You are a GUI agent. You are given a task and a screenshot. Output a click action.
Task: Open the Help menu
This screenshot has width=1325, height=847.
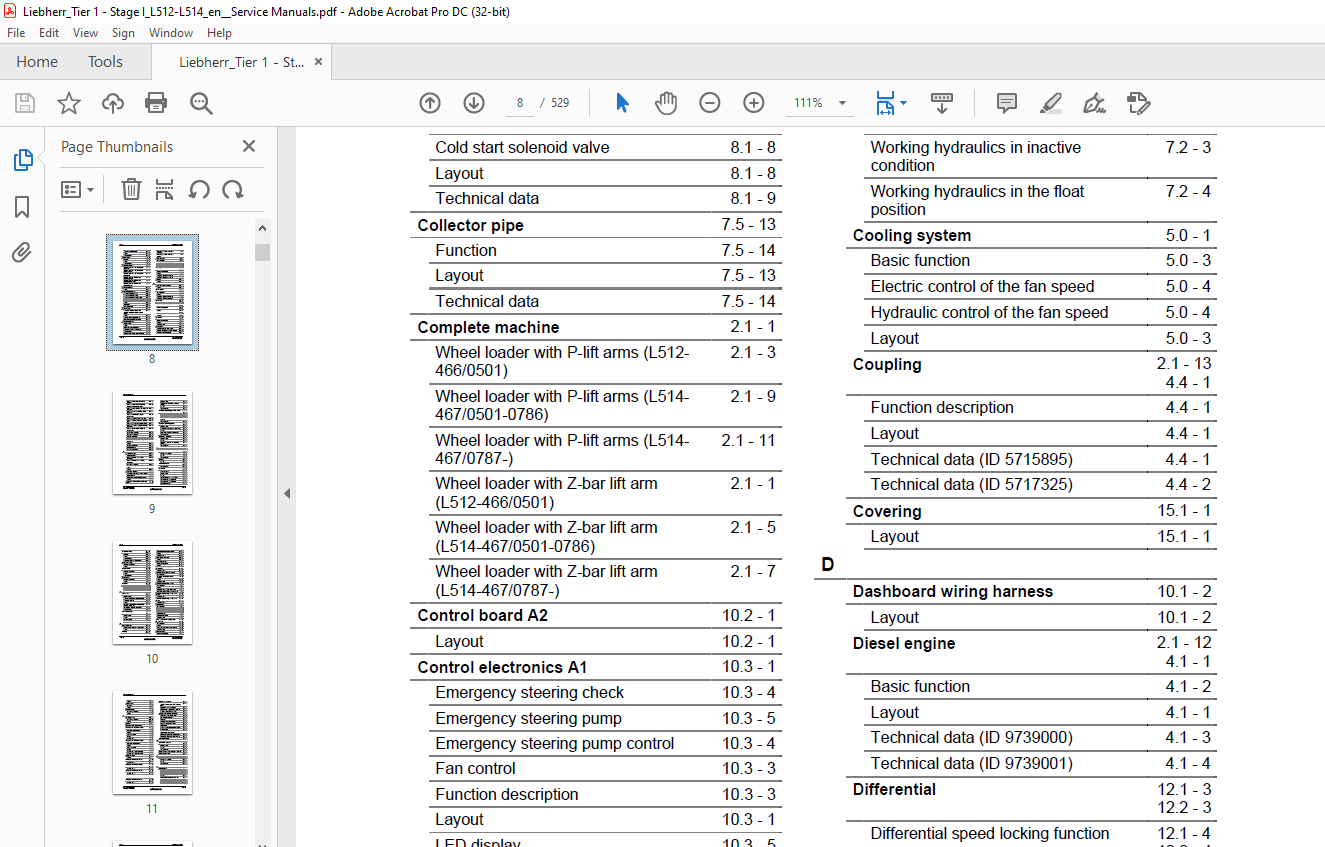219,33
